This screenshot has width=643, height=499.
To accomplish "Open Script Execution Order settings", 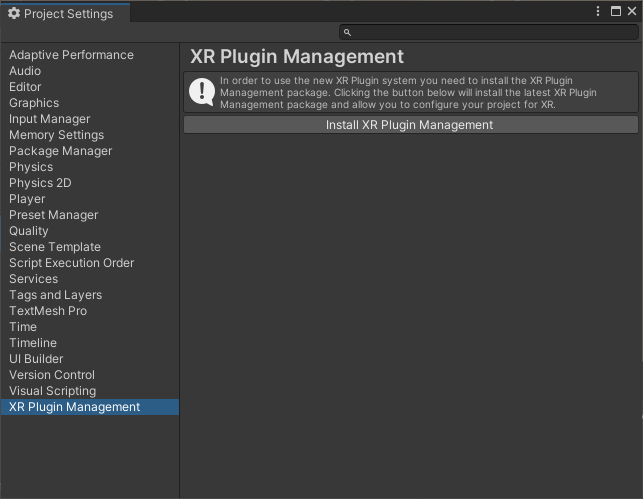I will [71, 263].
